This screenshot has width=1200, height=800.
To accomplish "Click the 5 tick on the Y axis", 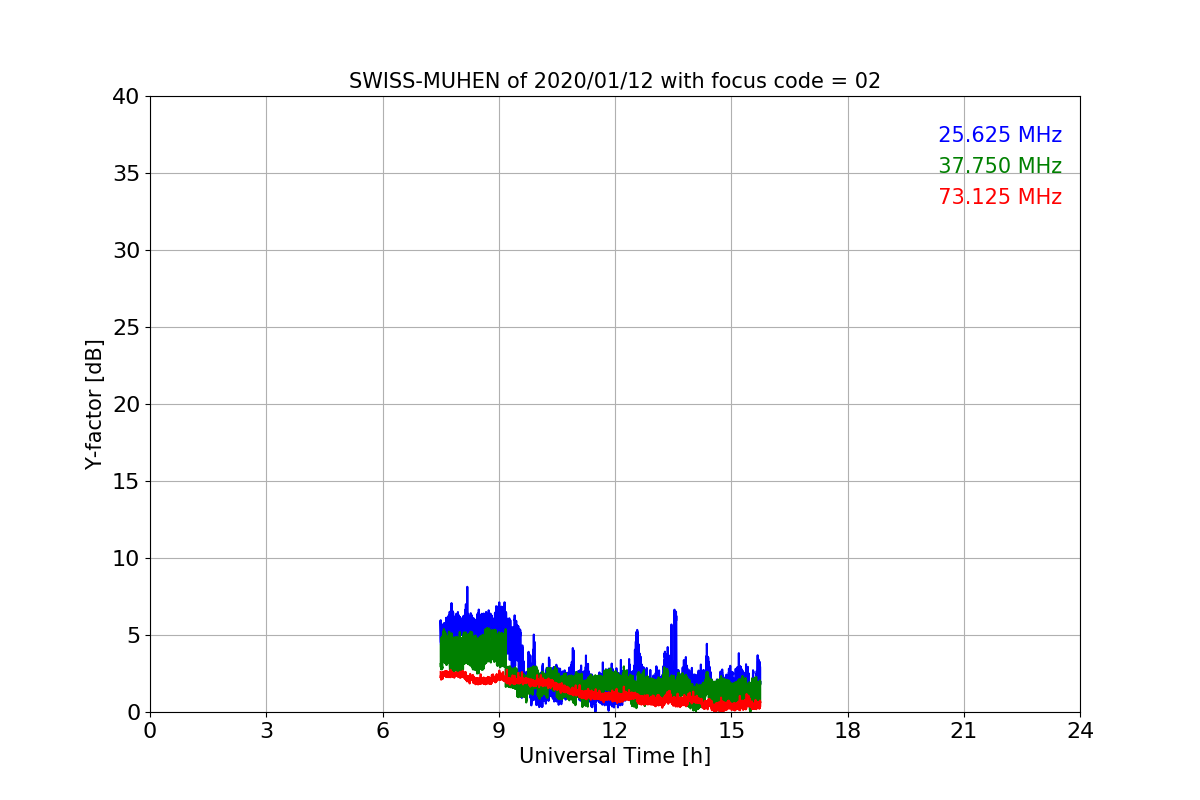I will 133,636.
